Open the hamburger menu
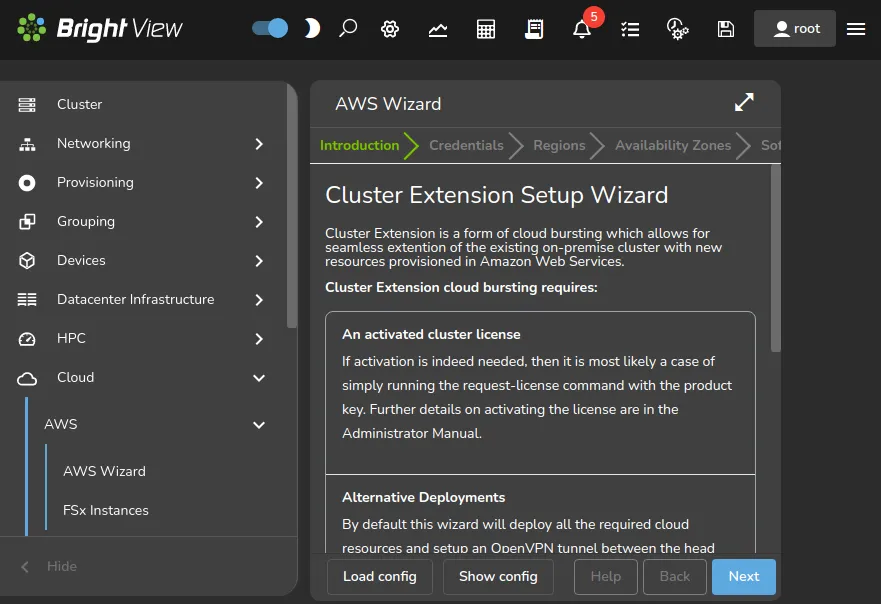Screen dimensions: 881x604 tap(856, 29)
